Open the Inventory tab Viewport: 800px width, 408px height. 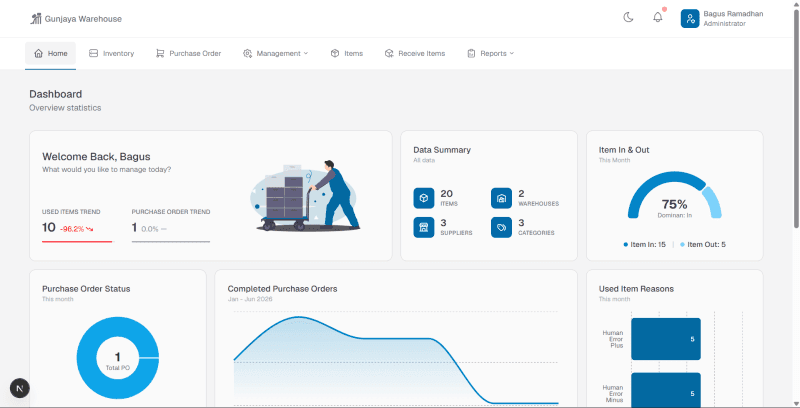click(x=111, y=54)
